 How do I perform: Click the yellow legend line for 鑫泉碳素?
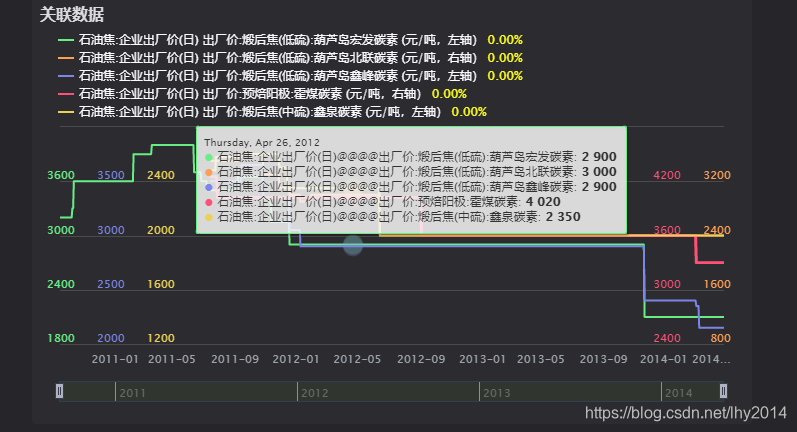click(x=66, y=112)
